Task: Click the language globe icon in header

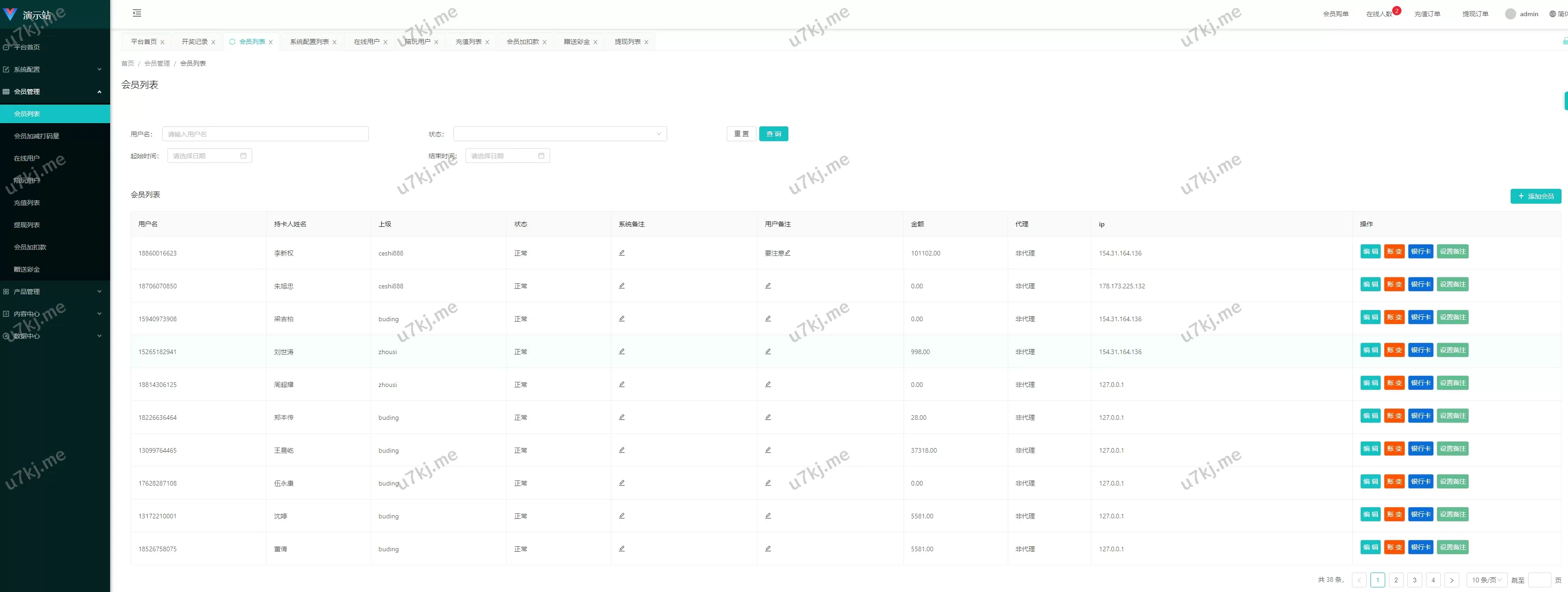Action: click(1552, 13)
